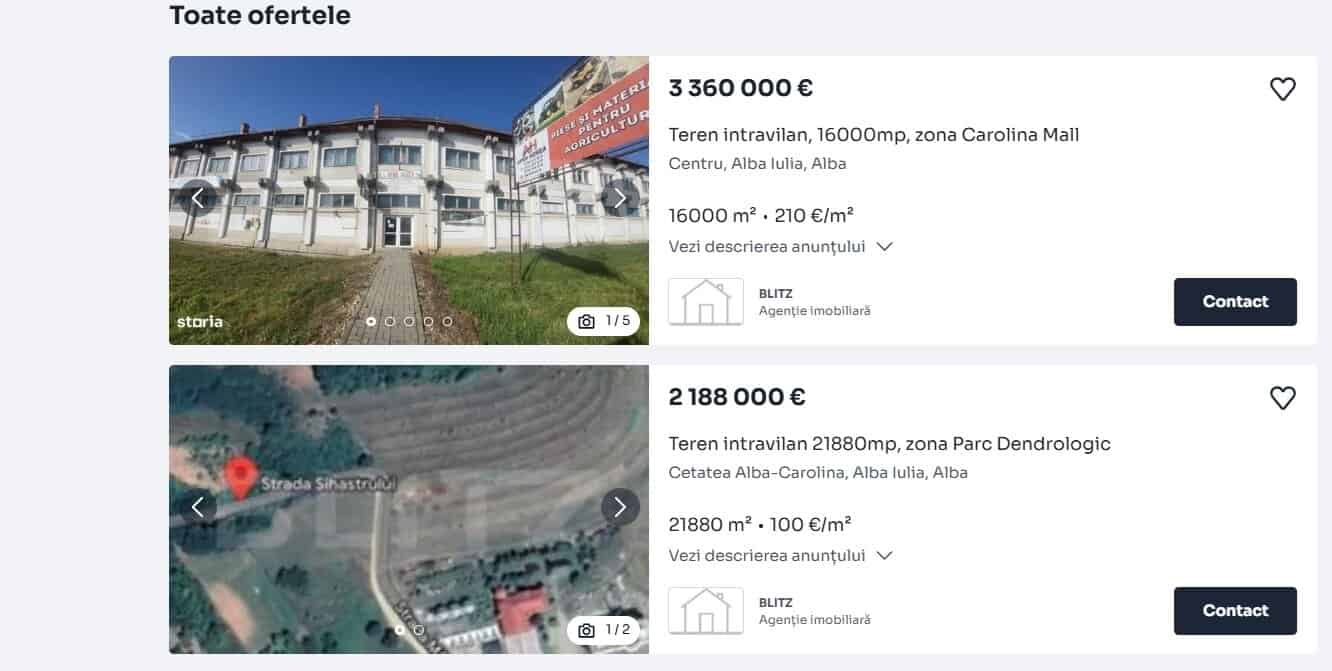Select last carousel dot on building photo
The width and height of the screenshot is (1332, 671).
click(447, 322)
